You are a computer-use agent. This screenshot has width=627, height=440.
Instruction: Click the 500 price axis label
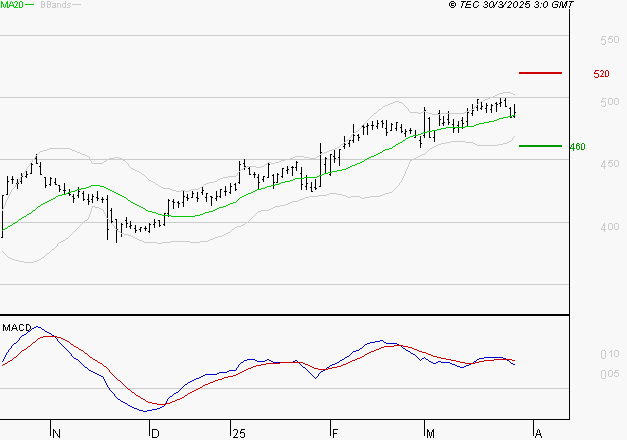point(610,102)
